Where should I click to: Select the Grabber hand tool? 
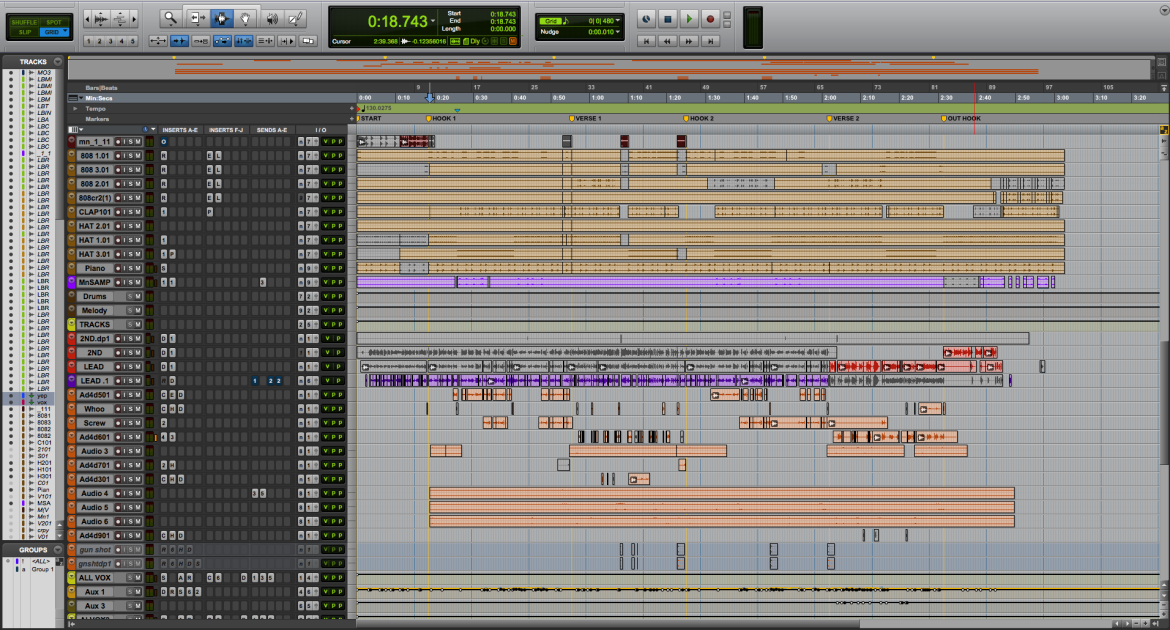tap(245, 18)
